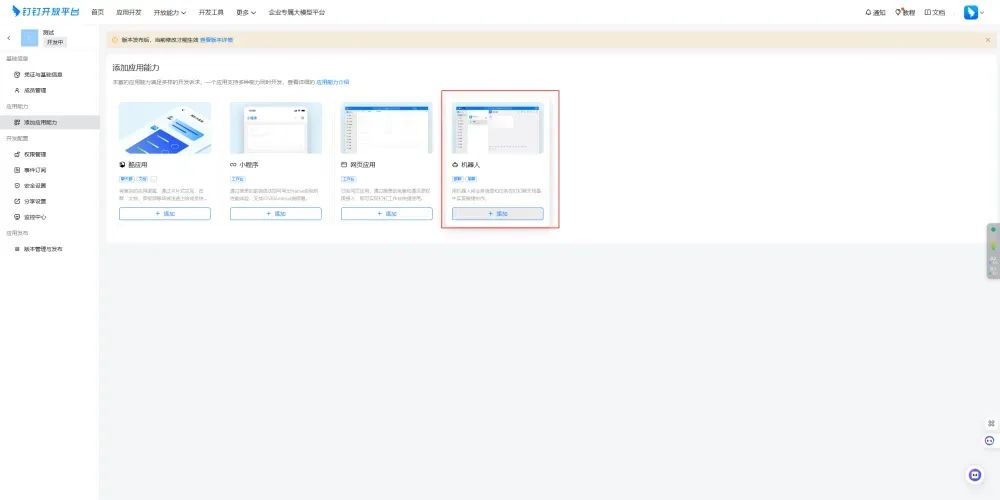
Task: Click the grid floating icon above feedback
Action: click(991, 423)
